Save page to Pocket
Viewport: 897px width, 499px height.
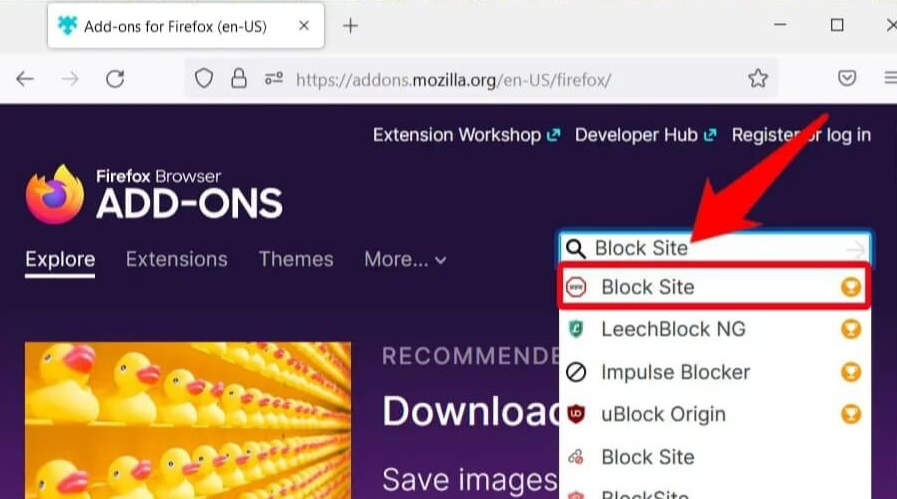847,78
